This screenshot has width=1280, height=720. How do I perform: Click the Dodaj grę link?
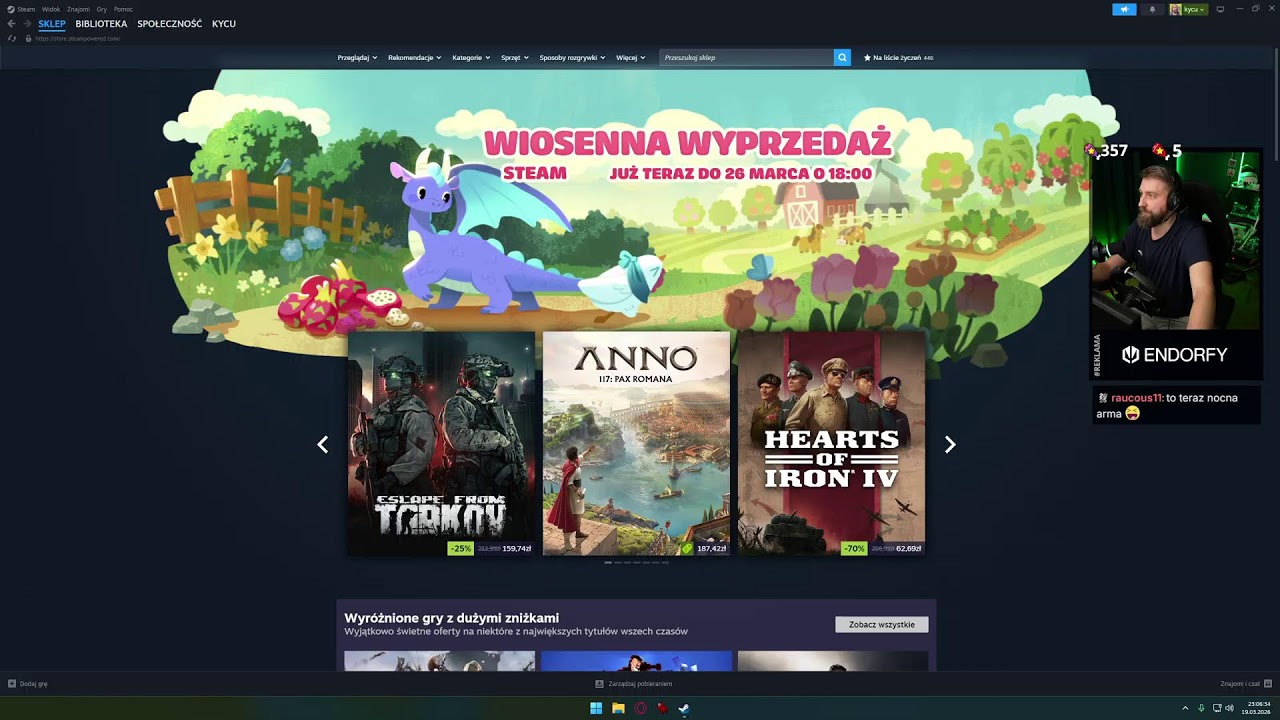pyautogui.click(x=34, y=684)
